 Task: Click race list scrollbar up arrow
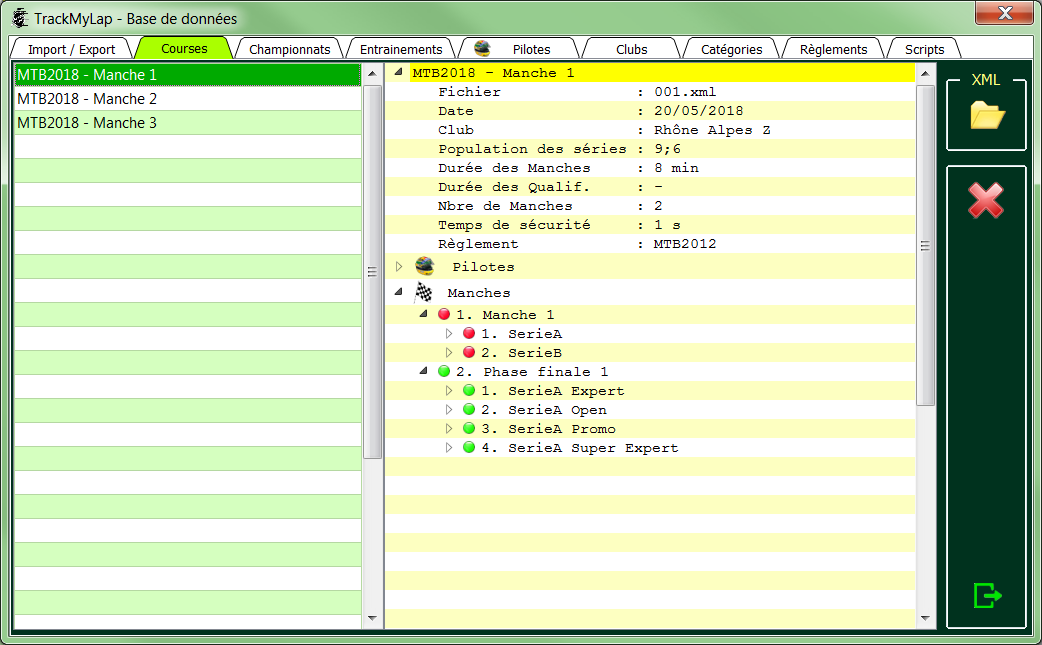[x=372, y=73]
